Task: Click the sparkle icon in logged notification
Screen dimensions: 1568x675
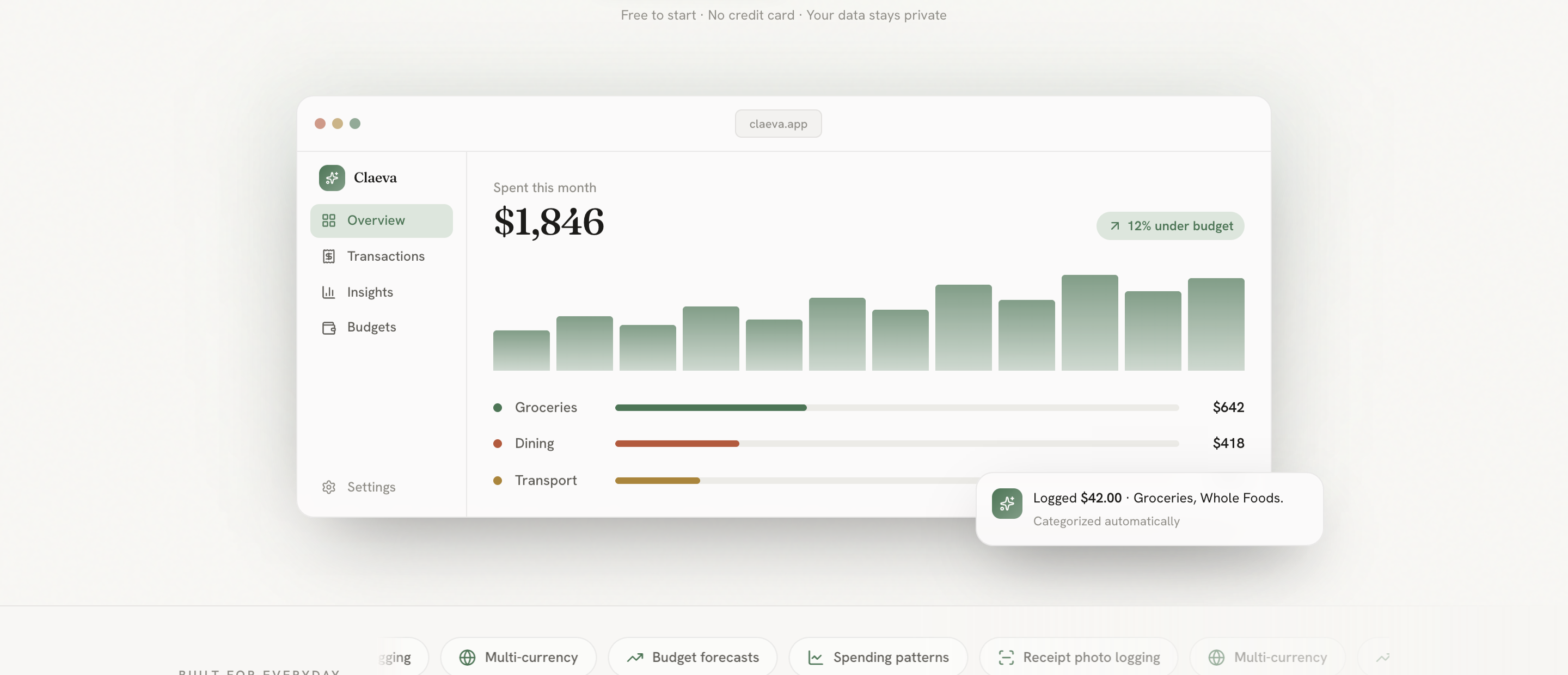Action: click(x=1007, y=504)
